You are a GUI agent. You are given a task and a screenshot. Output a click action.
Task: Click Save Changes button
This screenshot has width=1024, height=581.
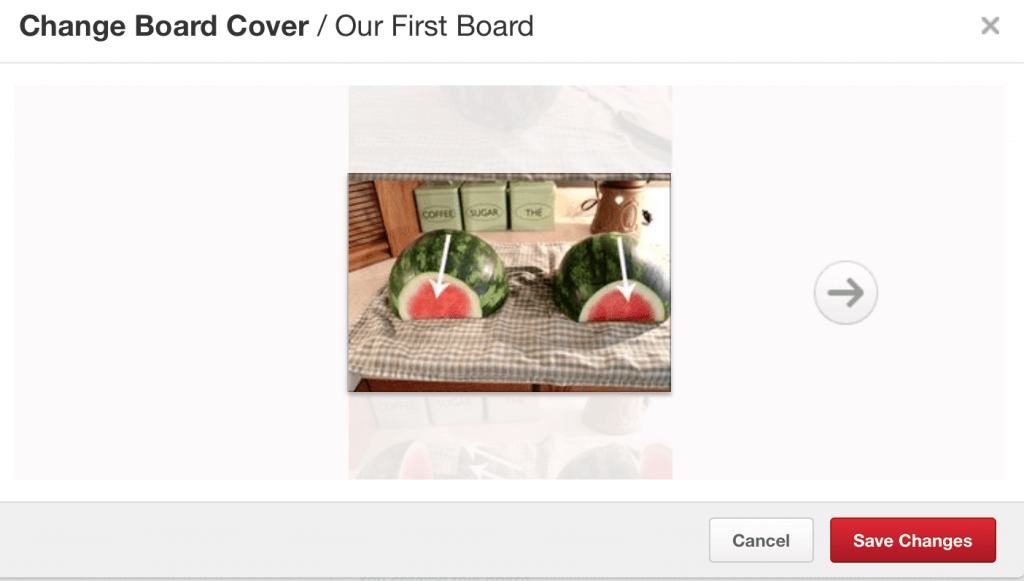912,541
